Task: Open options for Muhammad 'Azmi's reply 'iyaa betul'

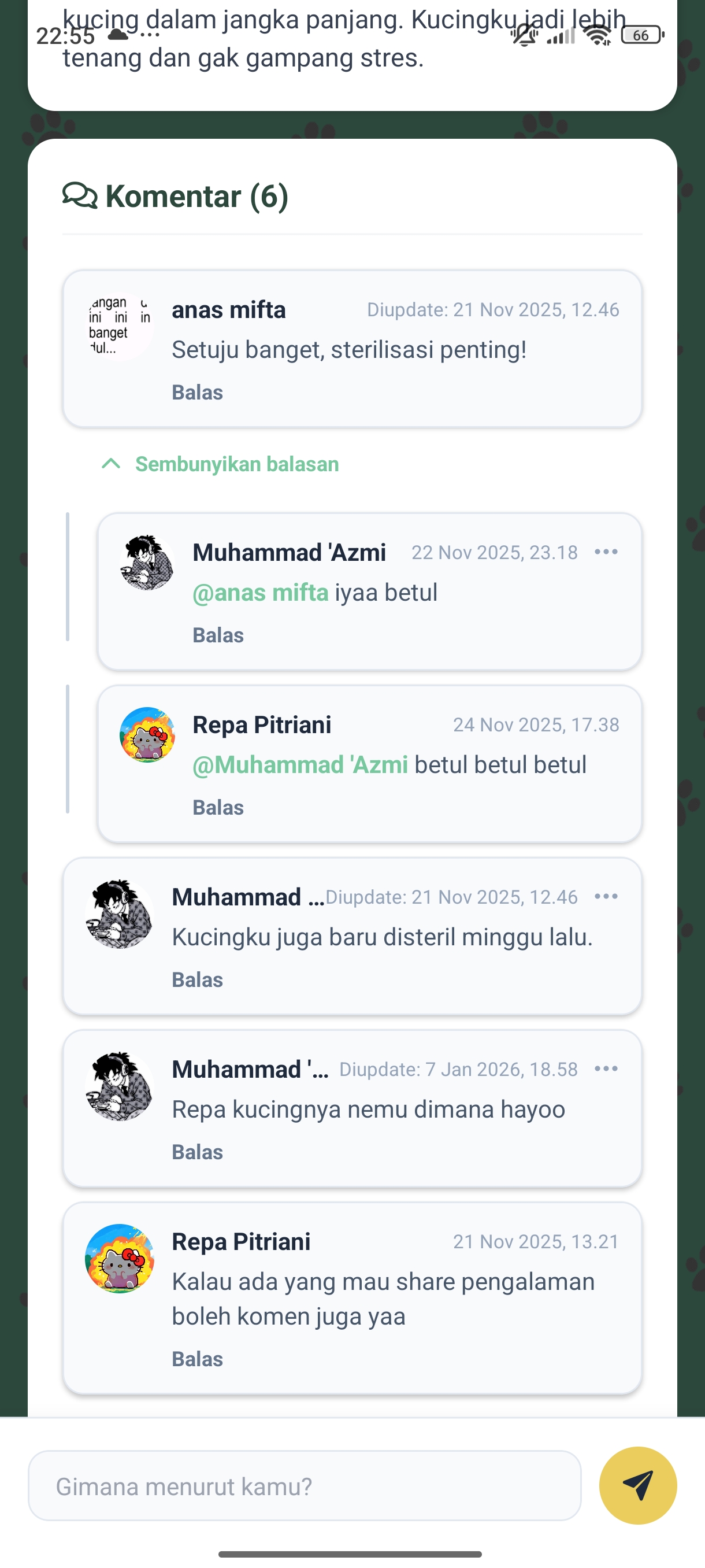Action: coord(606,552)
